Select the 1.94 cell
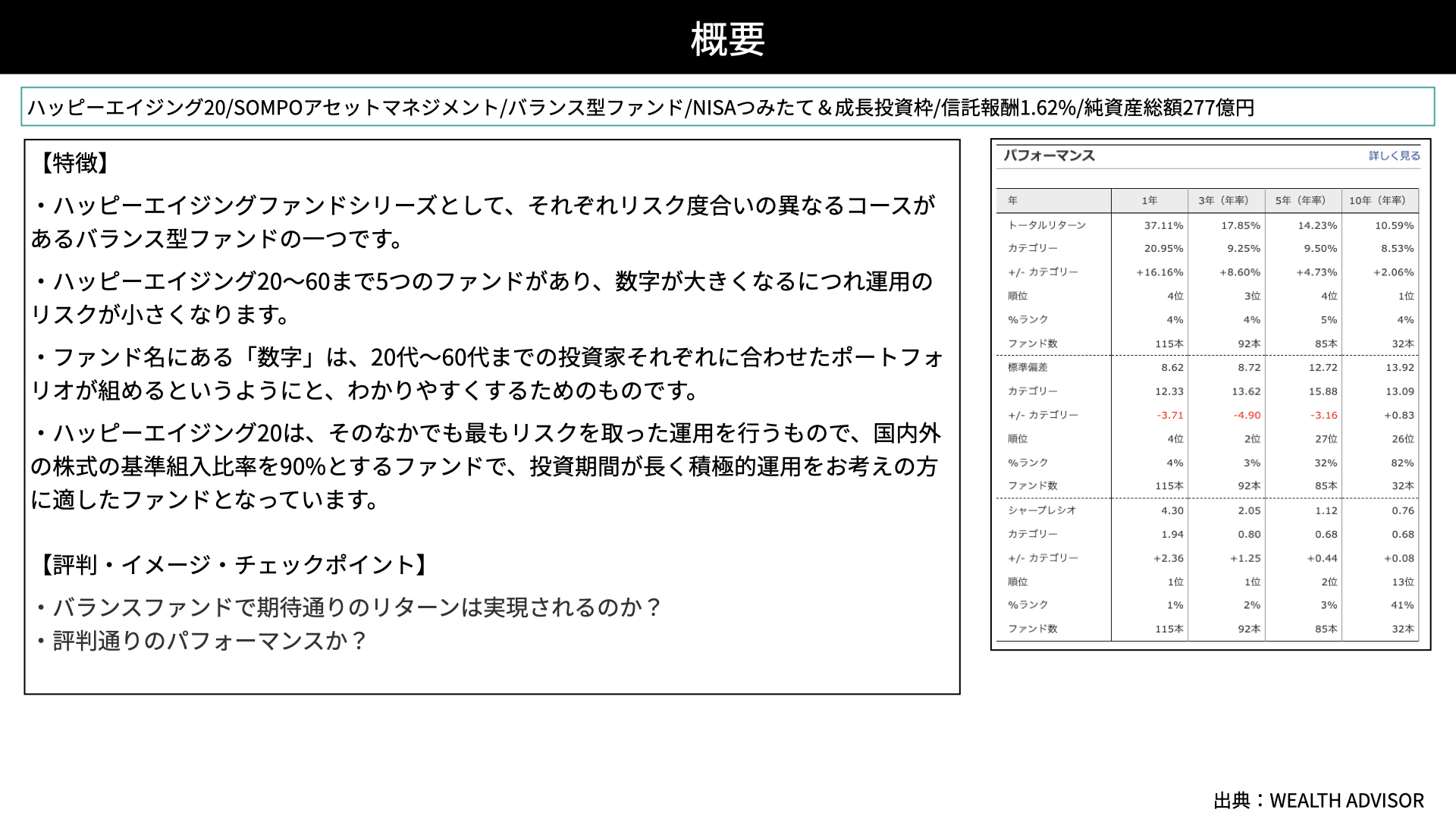 [x=1172, y=534]
